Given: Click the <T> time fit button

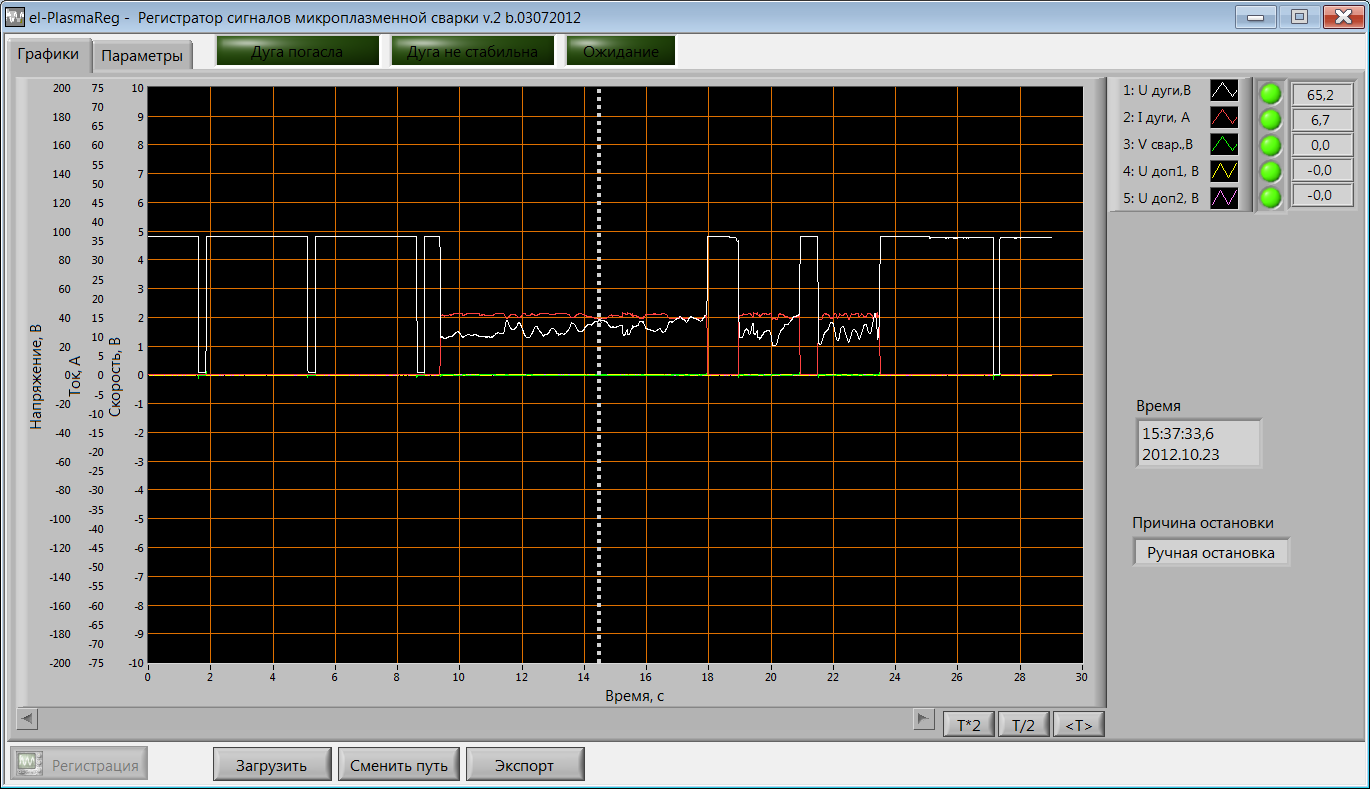Looking at the screenshot, I should [1079, 725].
